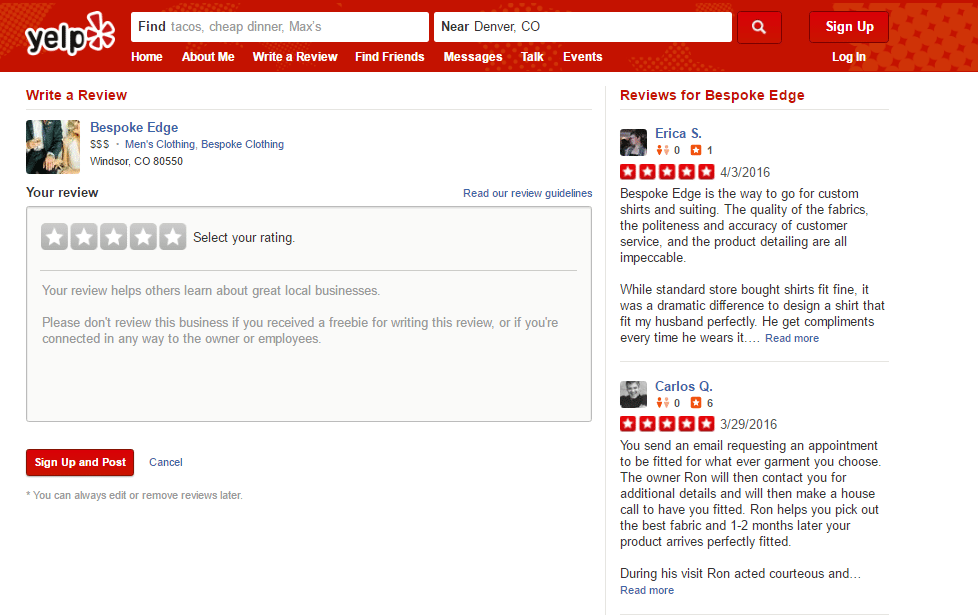Click the Bespoke Edge business photo
Screen dimensions: 978x615
click(x=53, y=147)
